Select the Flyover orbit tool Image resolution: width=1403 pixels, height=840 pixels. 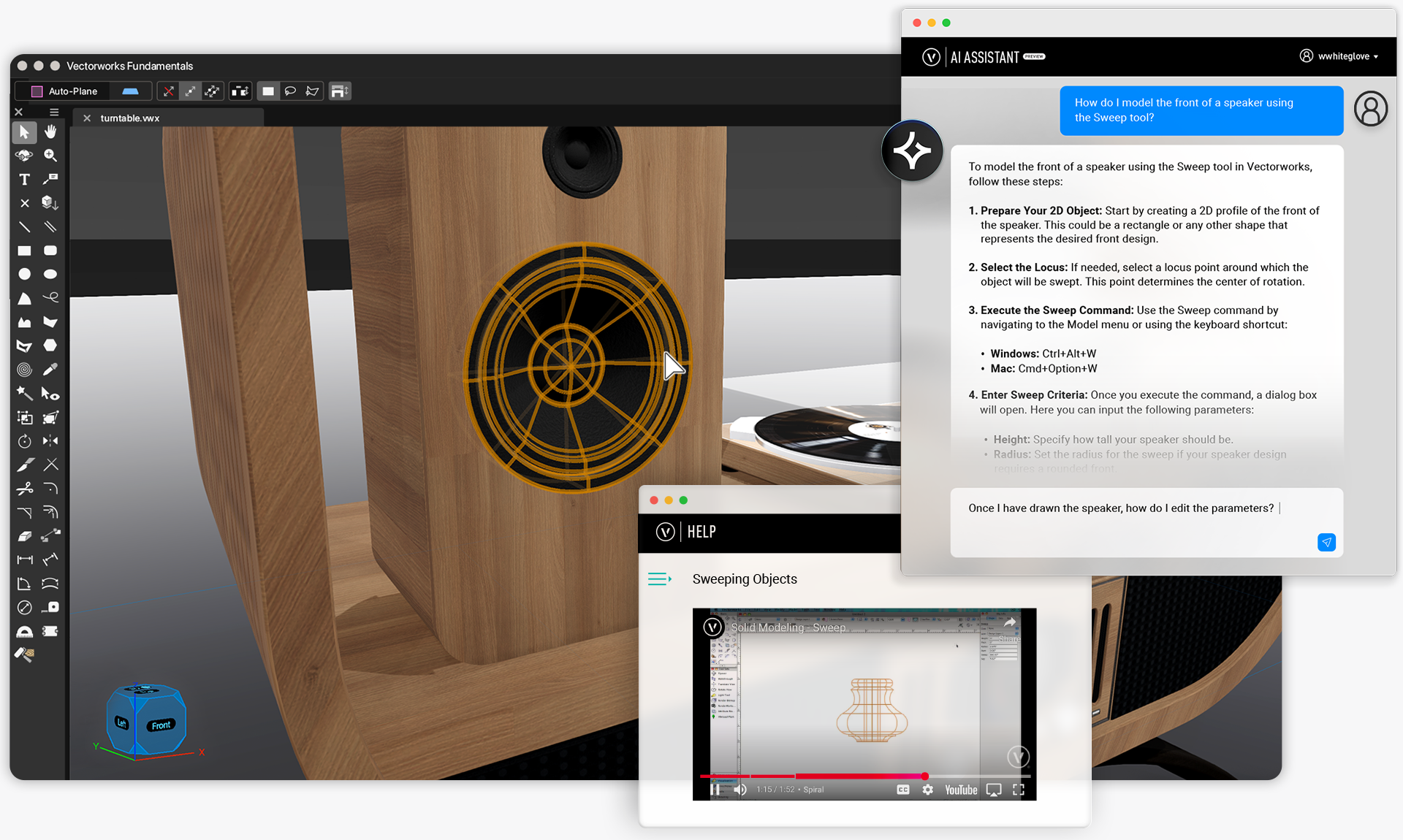(24, 156)
